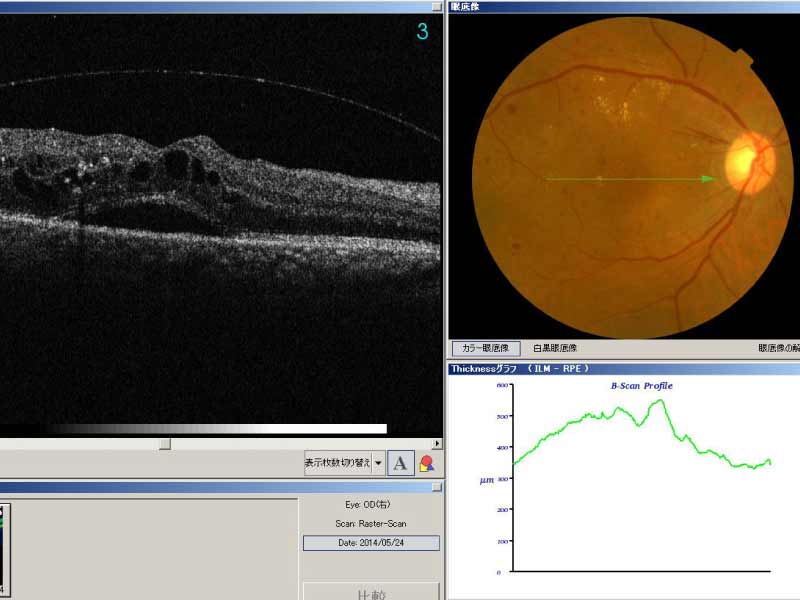The width and height of the screenshot is (800, 600).
Task: Select the カラー眼底像 color fundus tab
Action: [x=485, y=349]
